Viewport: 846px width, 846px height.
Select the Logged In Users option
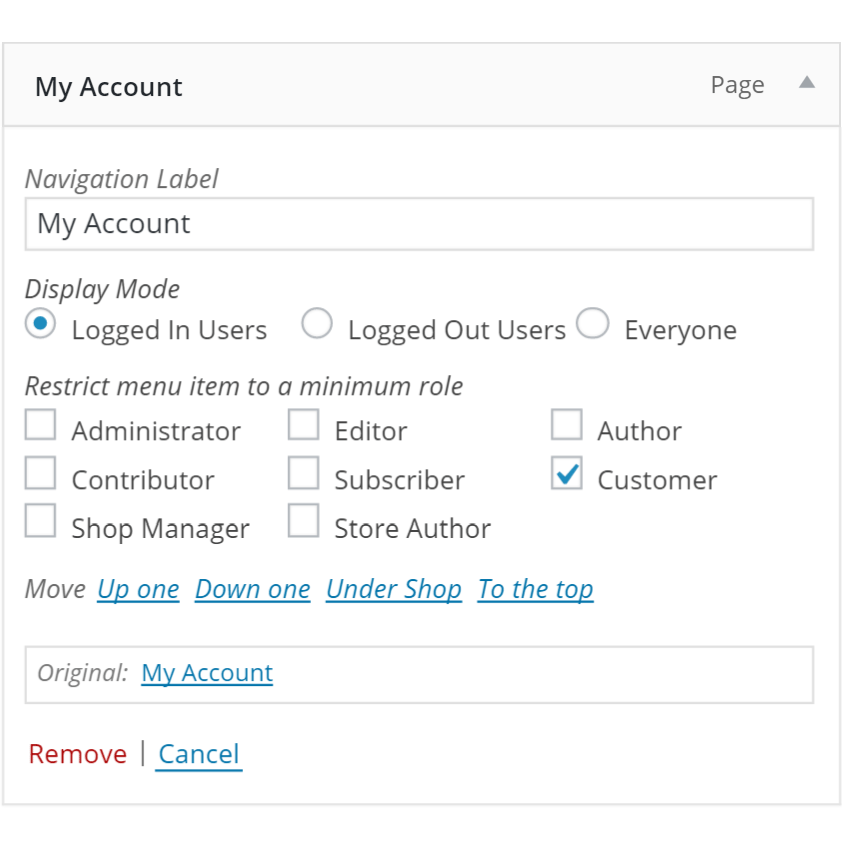tap(40, 324)
